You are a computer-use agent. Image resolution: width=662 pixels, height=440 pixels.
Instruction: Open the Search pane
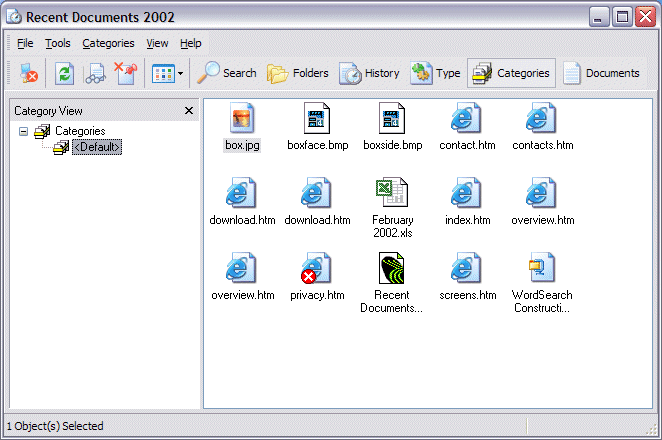[227, 73]
